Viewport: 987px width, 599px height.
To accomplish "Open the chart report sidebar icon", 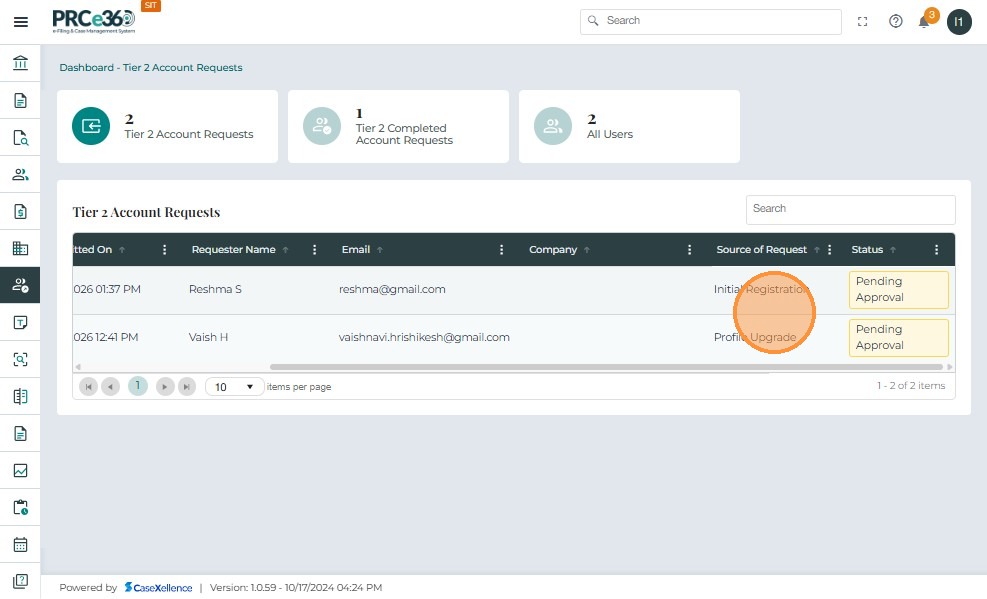I will 20,471.
